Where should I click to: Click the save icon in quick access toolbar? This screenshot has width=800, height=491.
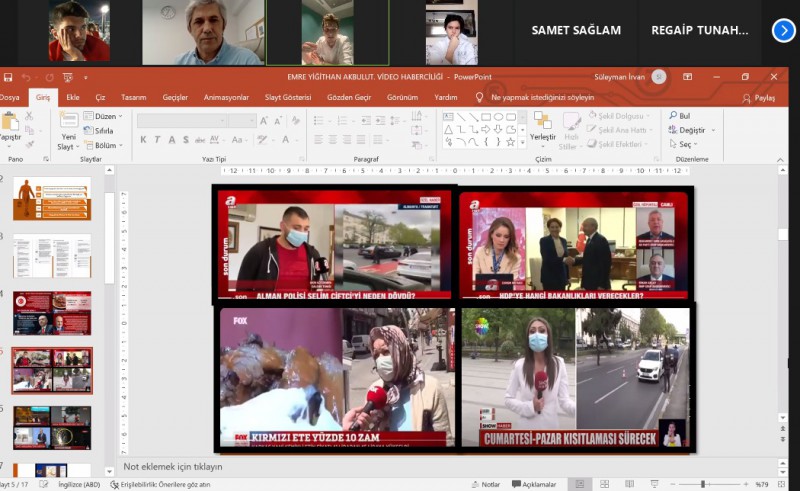pos(8,77)
